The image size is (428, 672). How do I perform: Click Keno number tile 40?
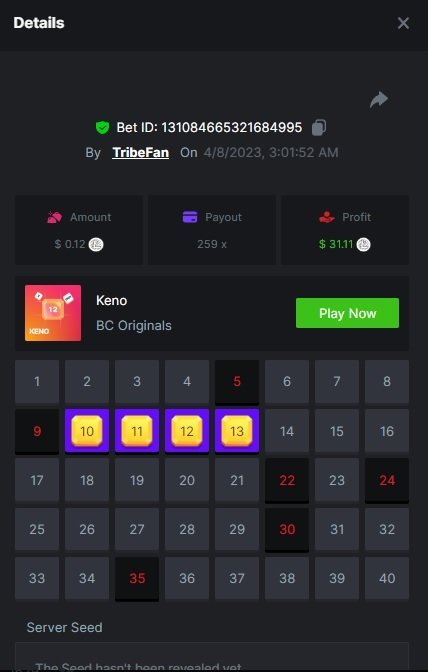[387, 579]
